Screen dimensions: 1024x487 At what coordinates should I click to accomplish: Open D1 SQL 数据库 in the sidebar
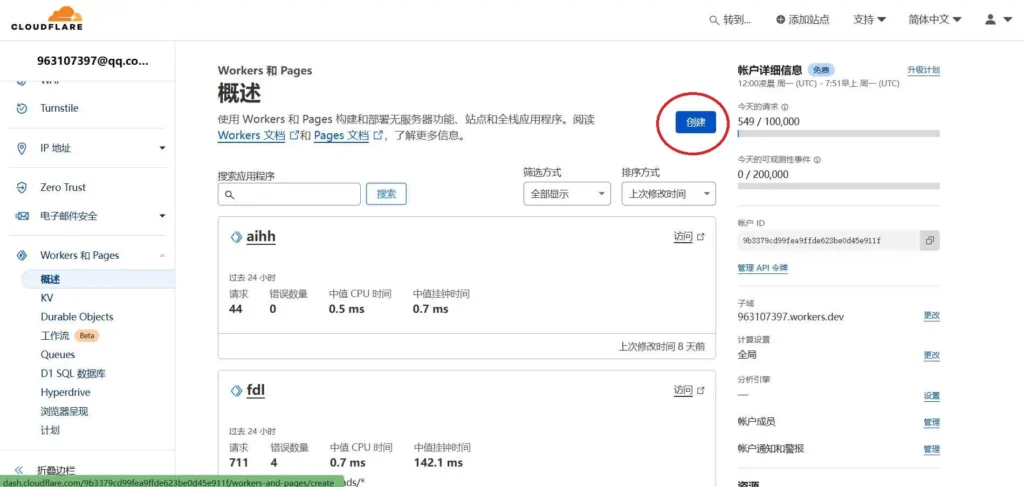click(x=73, y=374)
